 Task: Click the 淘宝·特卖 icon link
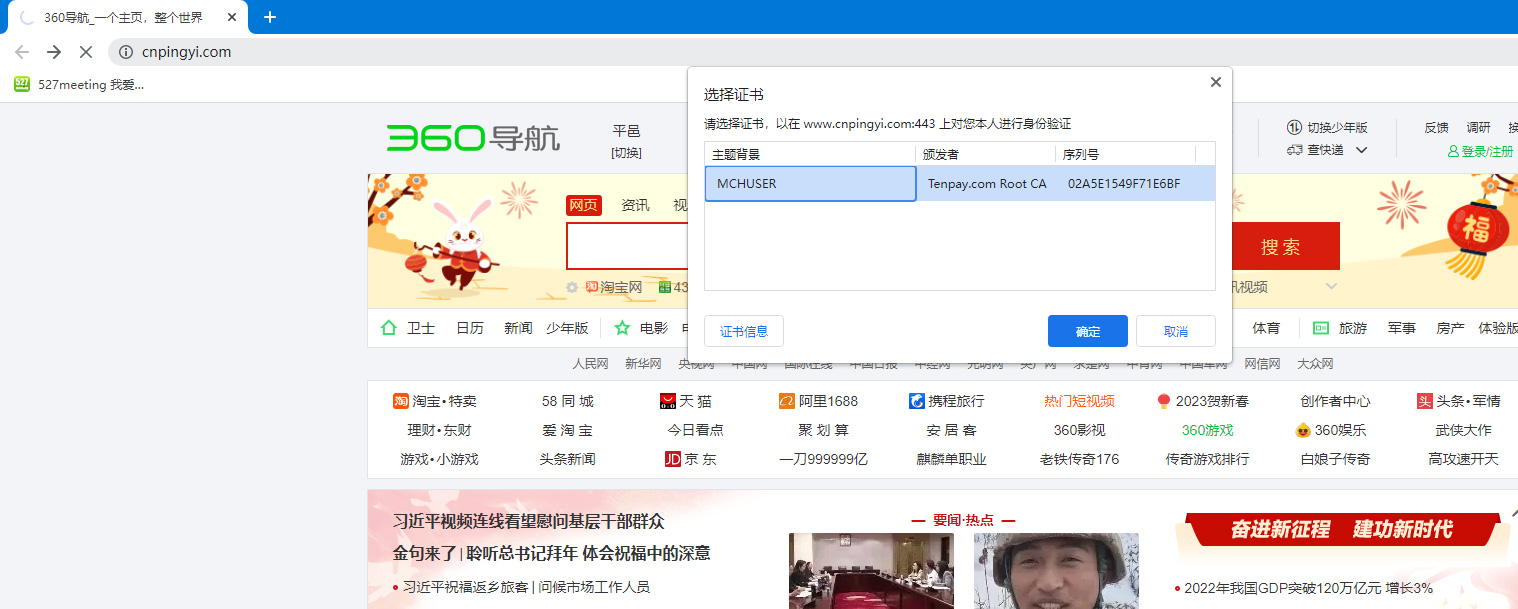pyautogui.click(x=401, y=401)
